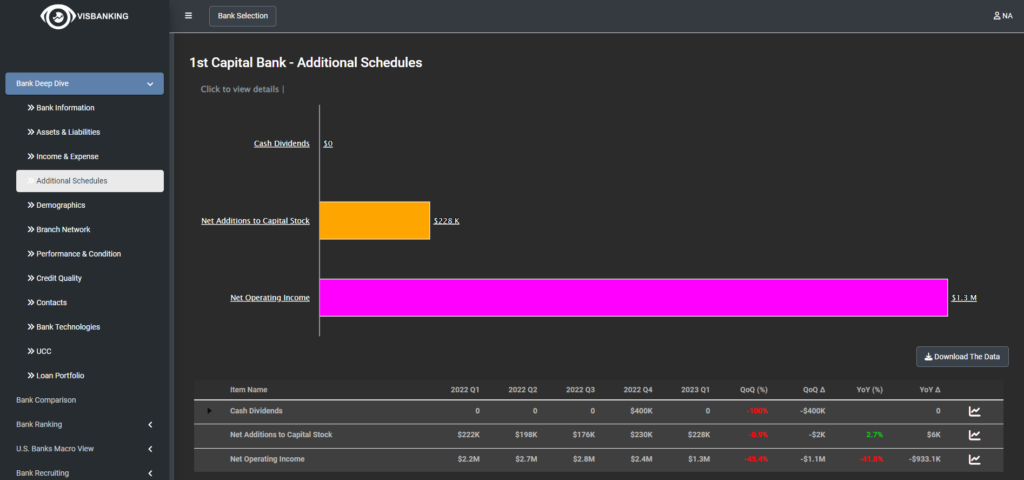
Task: Click the magenta Net Operating Income bar
Action: coord(632,297)
